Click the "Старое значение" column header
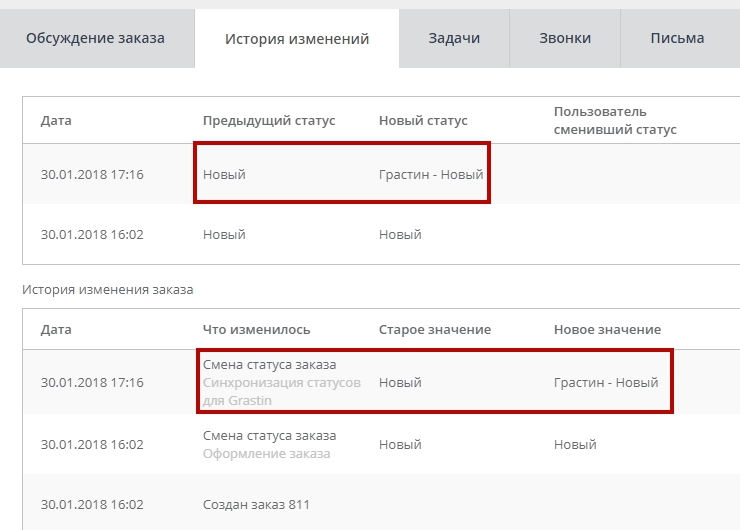This screenshot has width=740, height=530. (434, 330)
